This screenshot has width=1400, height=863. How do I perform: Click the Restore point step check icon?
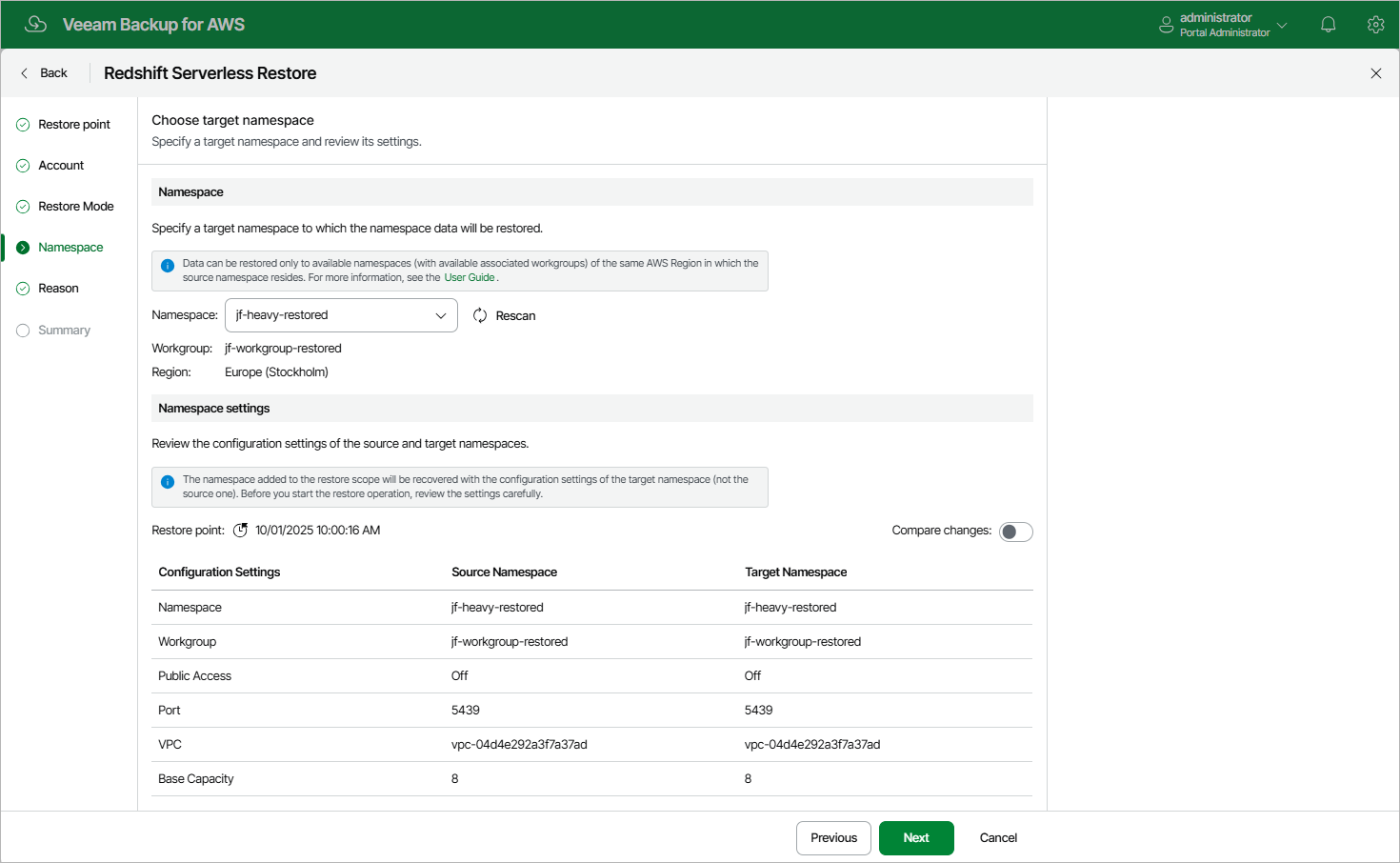(23, 125)
